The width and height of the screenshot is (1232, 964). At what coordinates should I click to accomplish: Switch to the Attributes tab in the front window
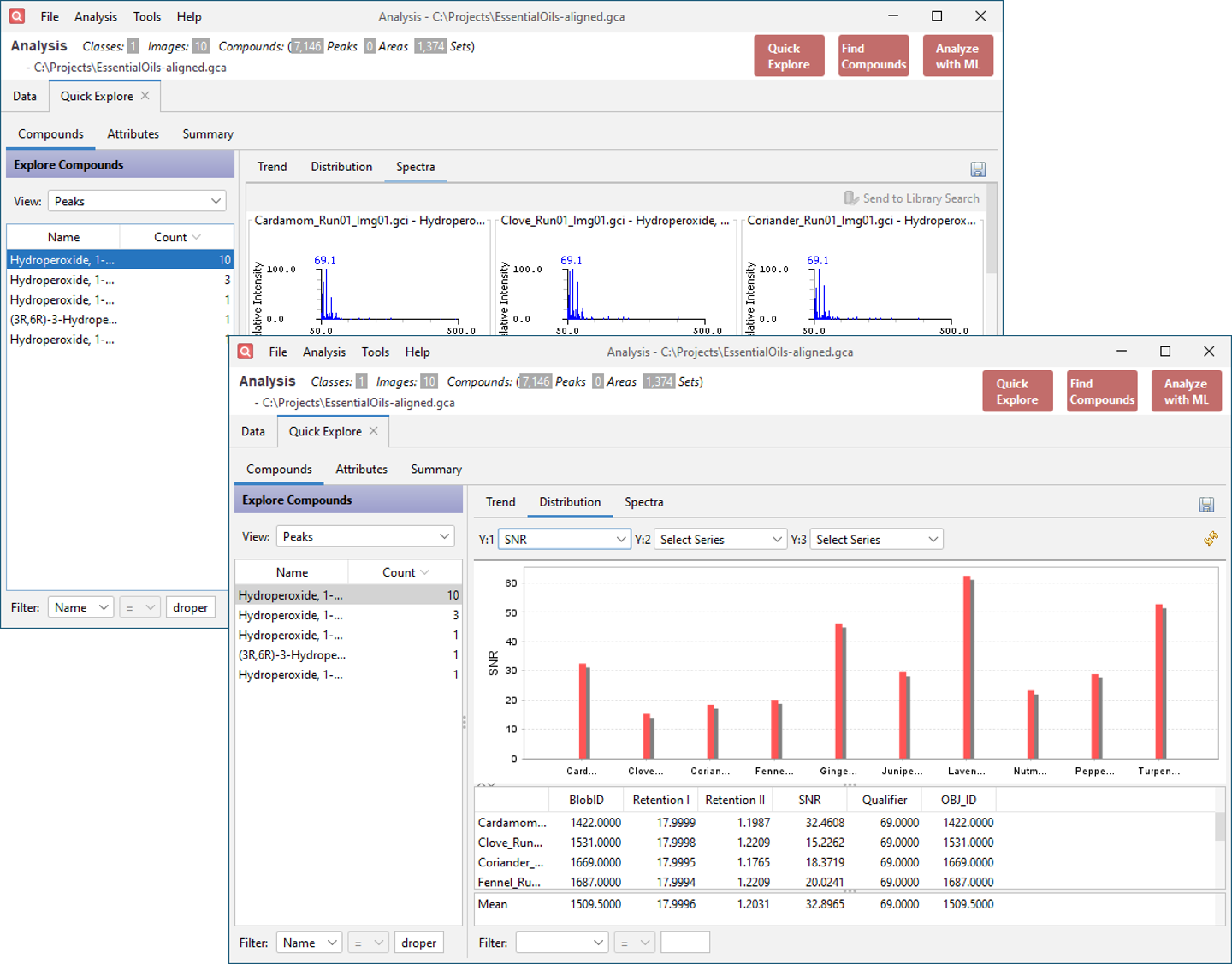(x=361, y=469)
